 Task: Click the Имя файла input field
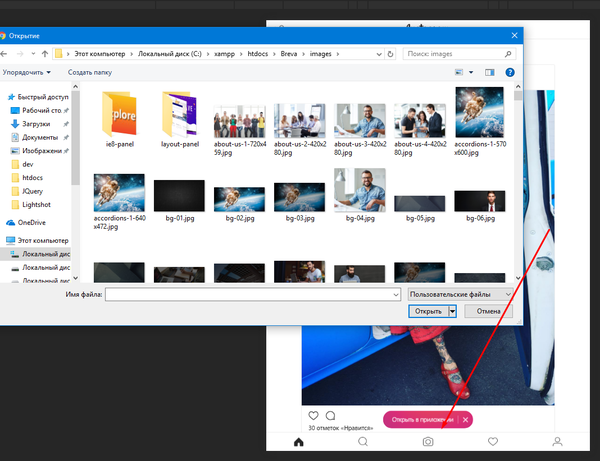[x=252, y=294]
